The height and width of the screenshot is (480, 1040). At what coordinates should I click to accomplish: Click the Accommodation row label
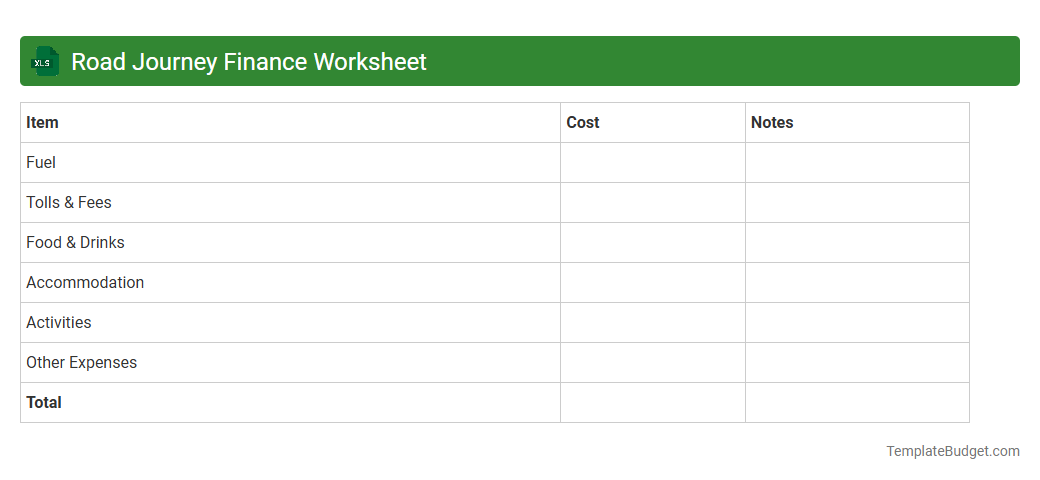point(85,282)
